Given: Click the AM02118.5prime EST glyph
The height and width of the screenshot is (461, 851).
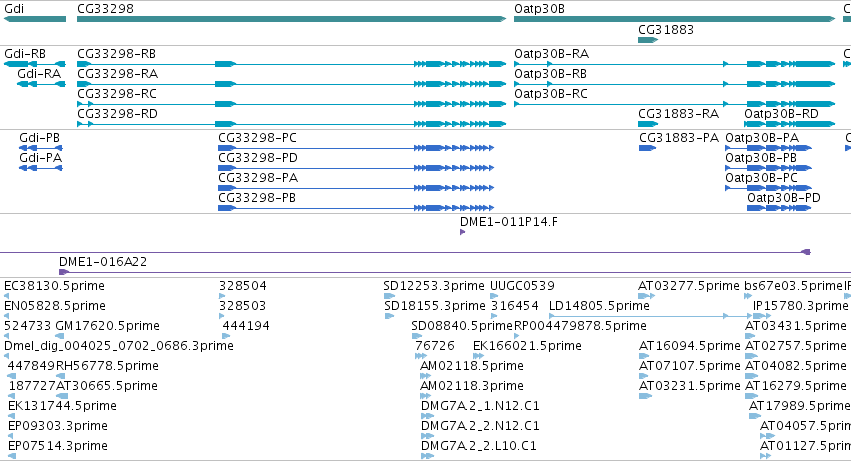Looking at the screenshot, I should [x=426, y=376].
